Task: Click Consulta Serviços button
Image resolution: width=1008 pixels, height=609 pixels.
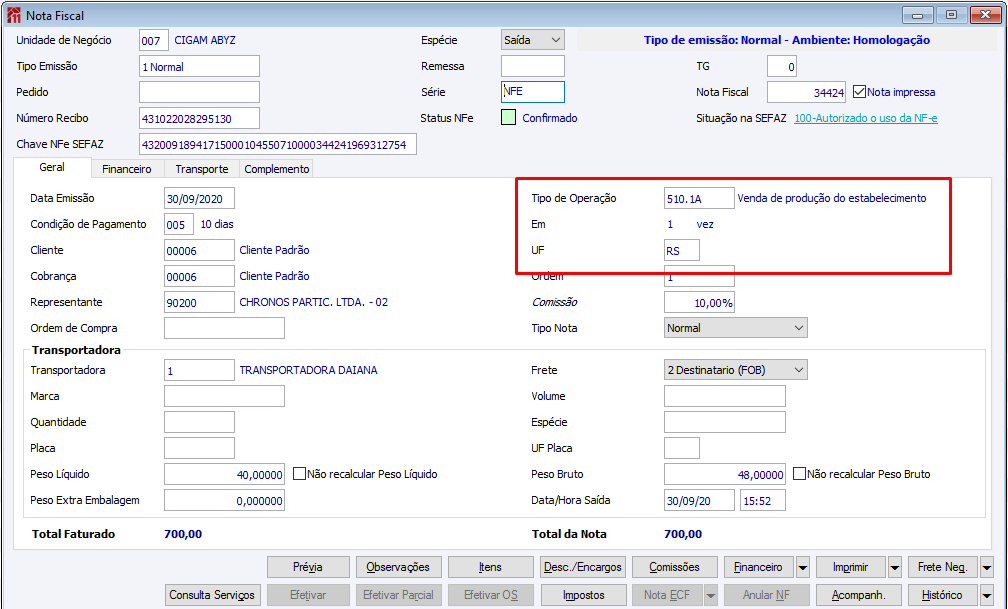Action: click(213, 595)
